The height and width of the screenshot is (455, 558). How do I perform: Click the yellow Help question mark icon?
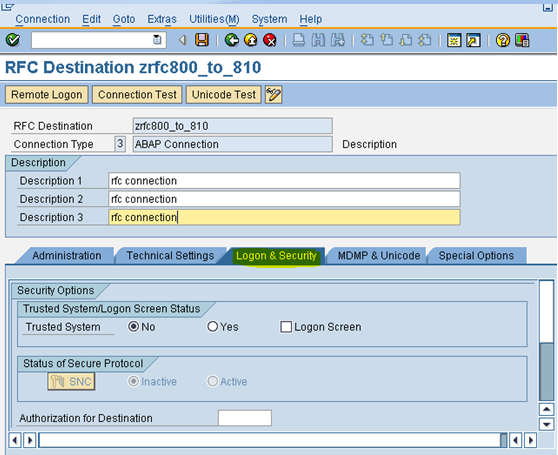(502, 40)
